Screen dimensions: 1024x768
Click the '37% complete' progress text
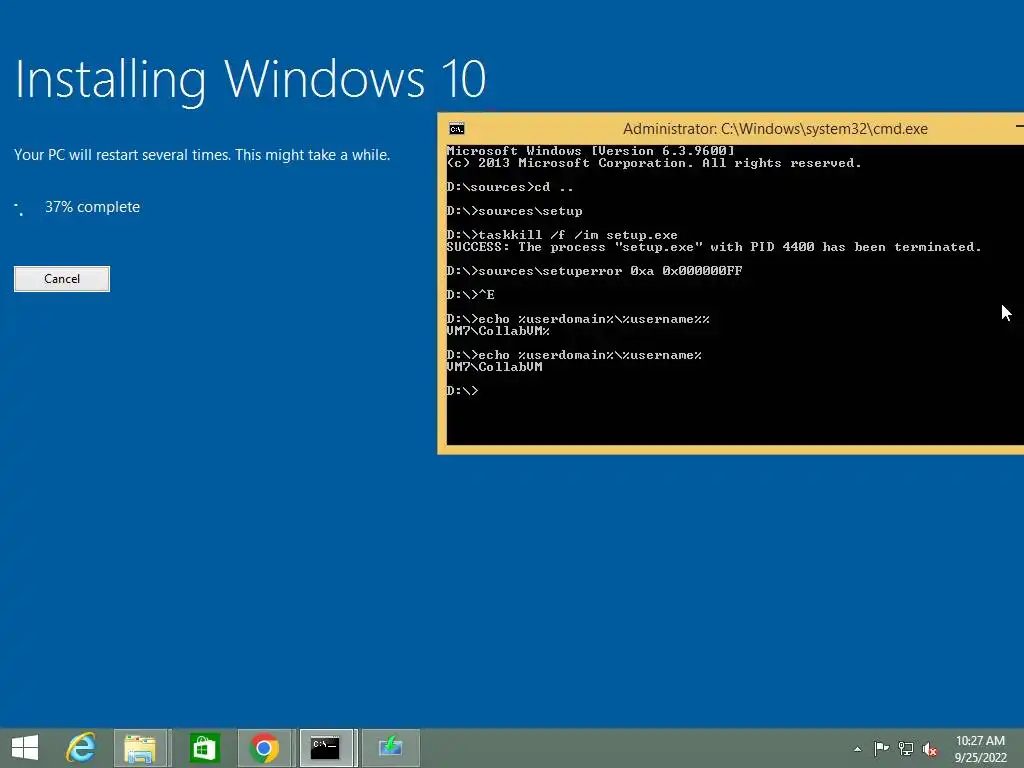[x=92, y=207]
